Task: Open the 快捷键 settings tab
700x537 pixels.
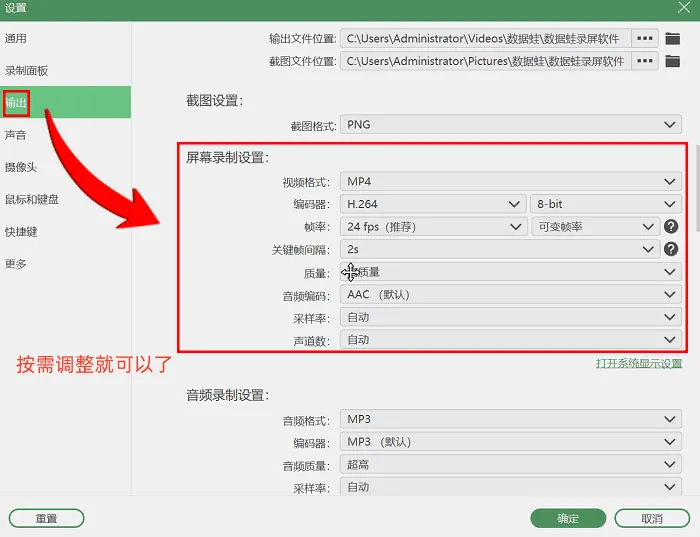Action: pos(65,231)
